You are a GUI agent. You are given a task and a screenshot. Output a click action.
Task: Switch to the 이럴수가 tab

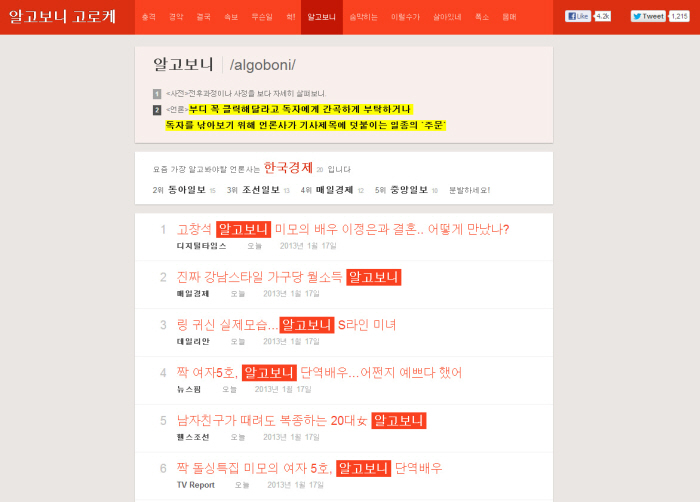tap(405, 17)
